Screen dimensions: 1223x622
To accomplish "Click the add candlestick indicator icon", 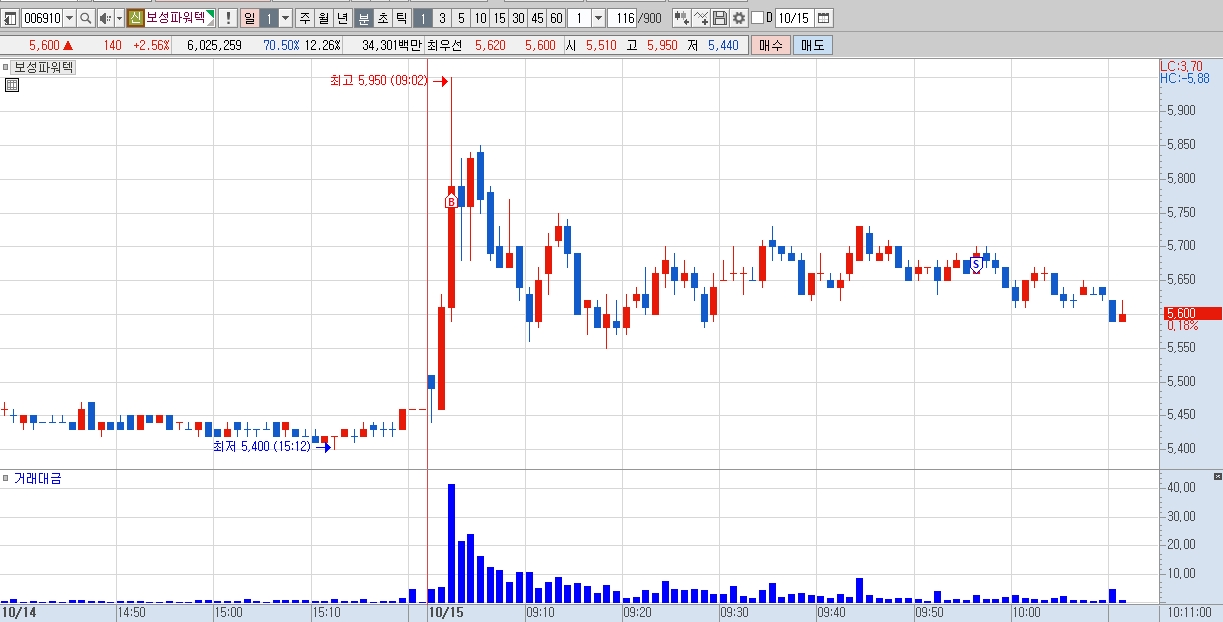I will point(681,18).
